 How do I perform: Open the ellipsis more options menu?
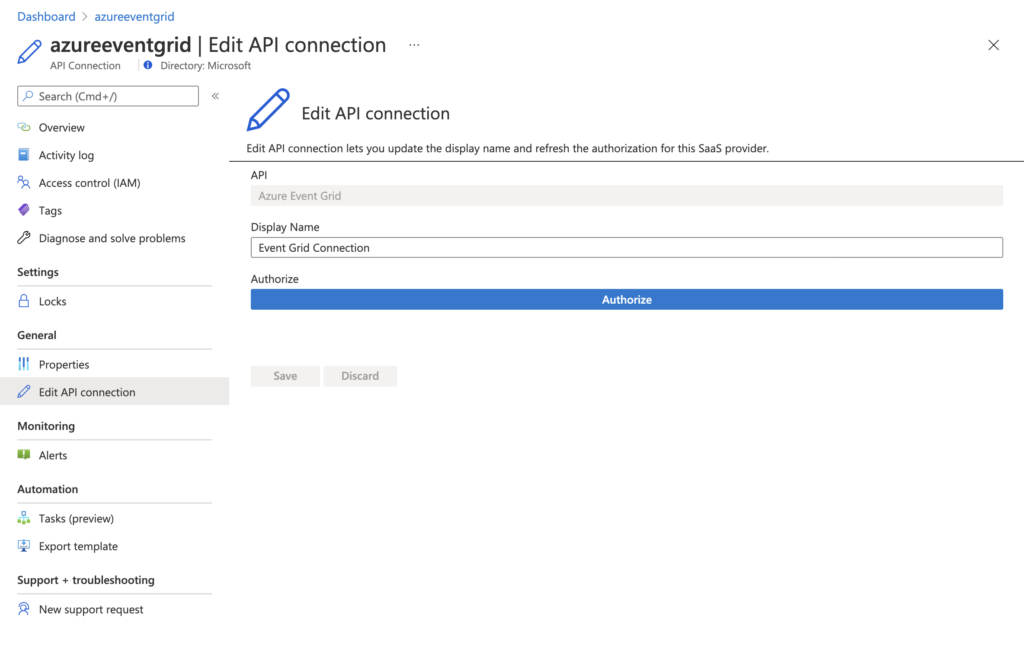(414, 45)
